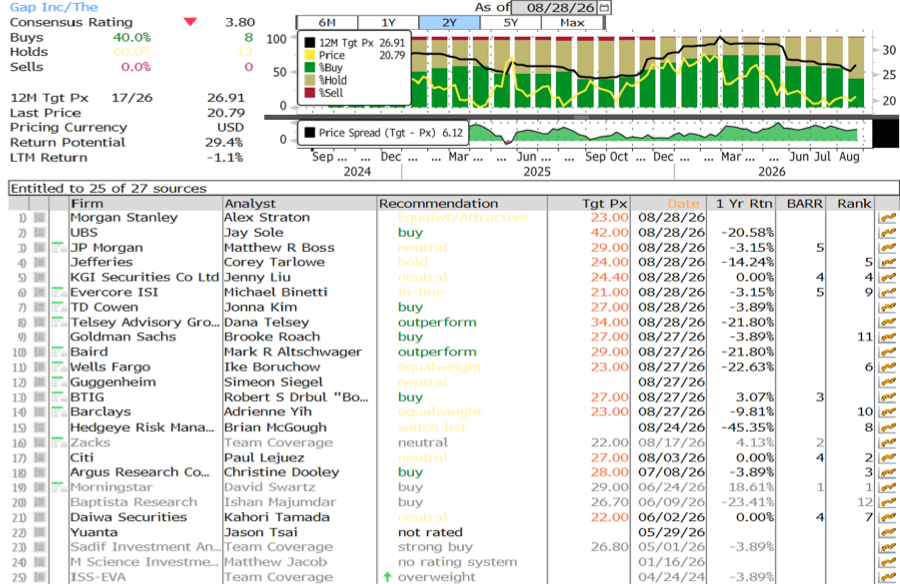Click the list icon in KGI Securities row

(40, 277)
